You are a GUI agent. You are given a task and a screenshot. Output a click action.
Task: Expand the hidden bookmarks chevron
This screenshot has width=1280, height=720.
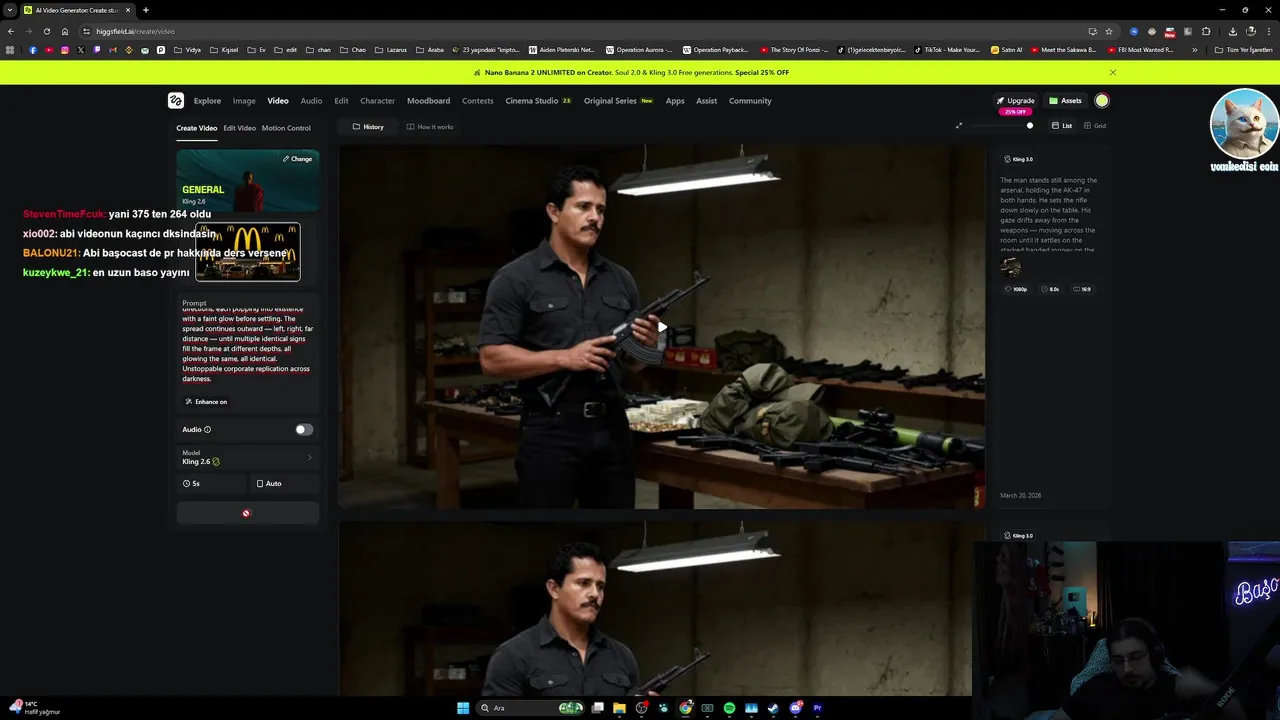point(1194,50)
